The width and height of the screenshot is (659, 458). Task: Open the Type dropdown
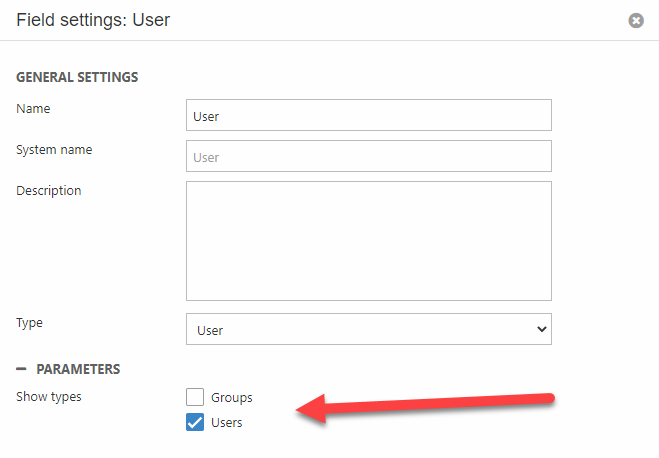(x=368, y=329)
